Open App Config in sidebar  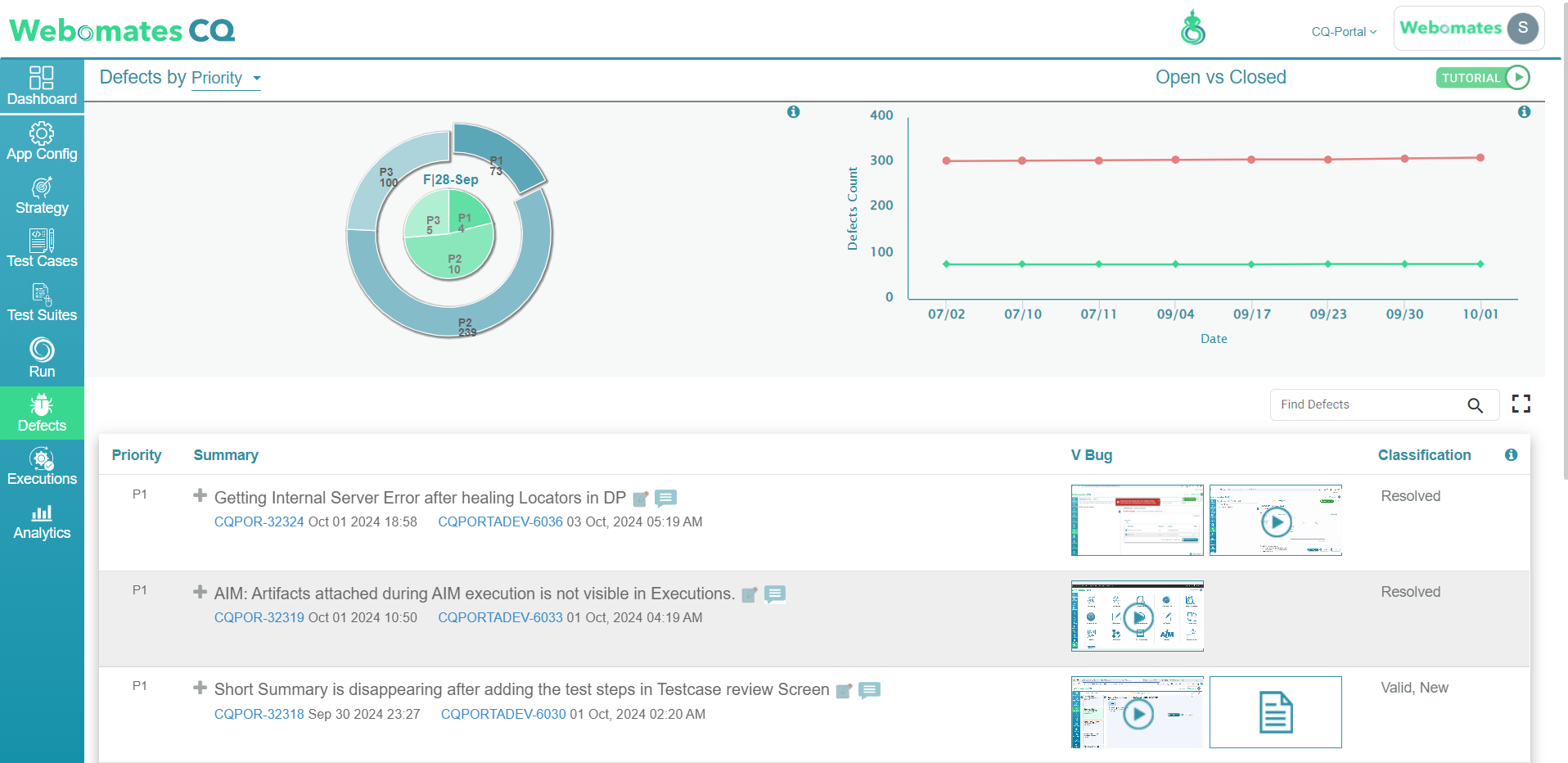point(42,142)
